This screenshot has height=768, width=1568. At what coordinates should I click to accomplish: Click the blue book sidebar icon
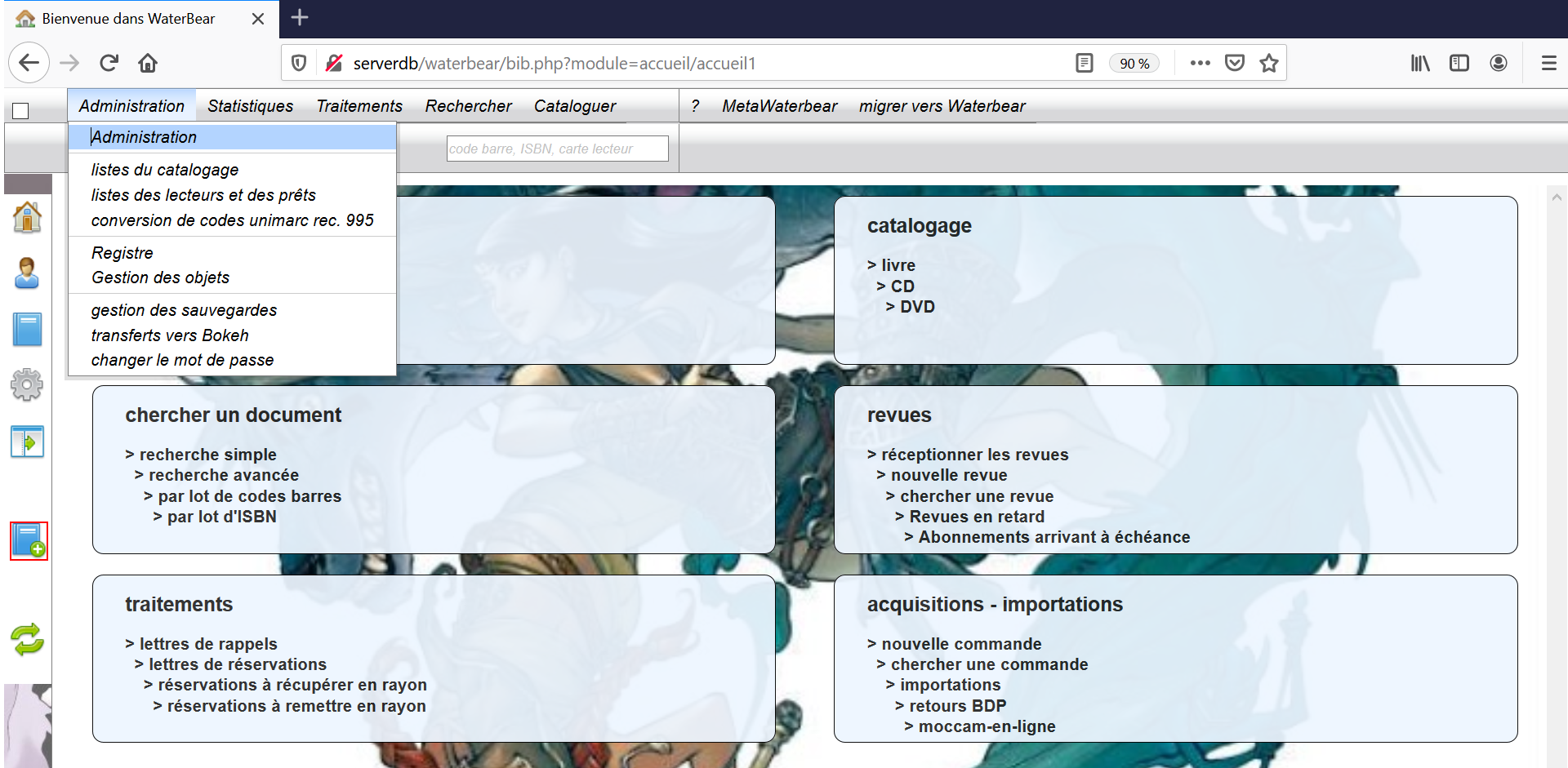click(27, 330)
